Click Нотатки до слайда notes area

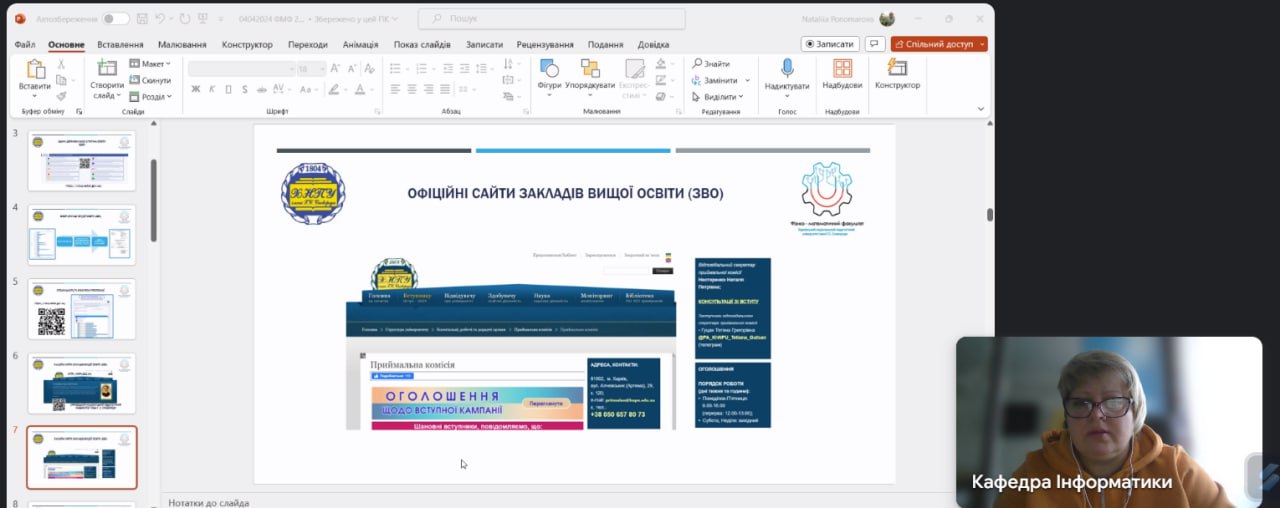point(209,503)
